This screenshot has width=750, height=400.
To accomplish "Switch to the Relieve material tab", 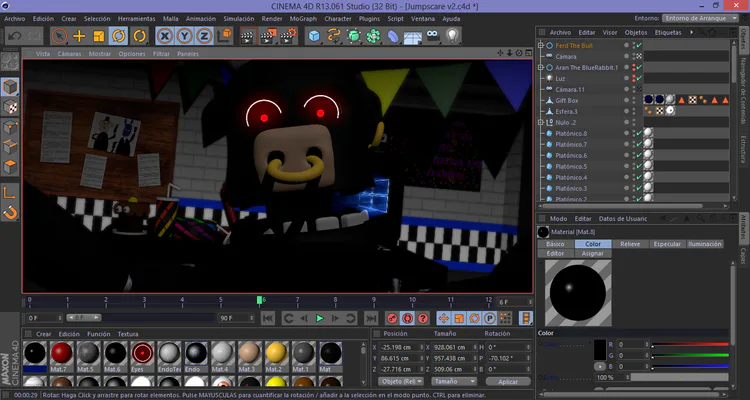I will tap(630, 244).
